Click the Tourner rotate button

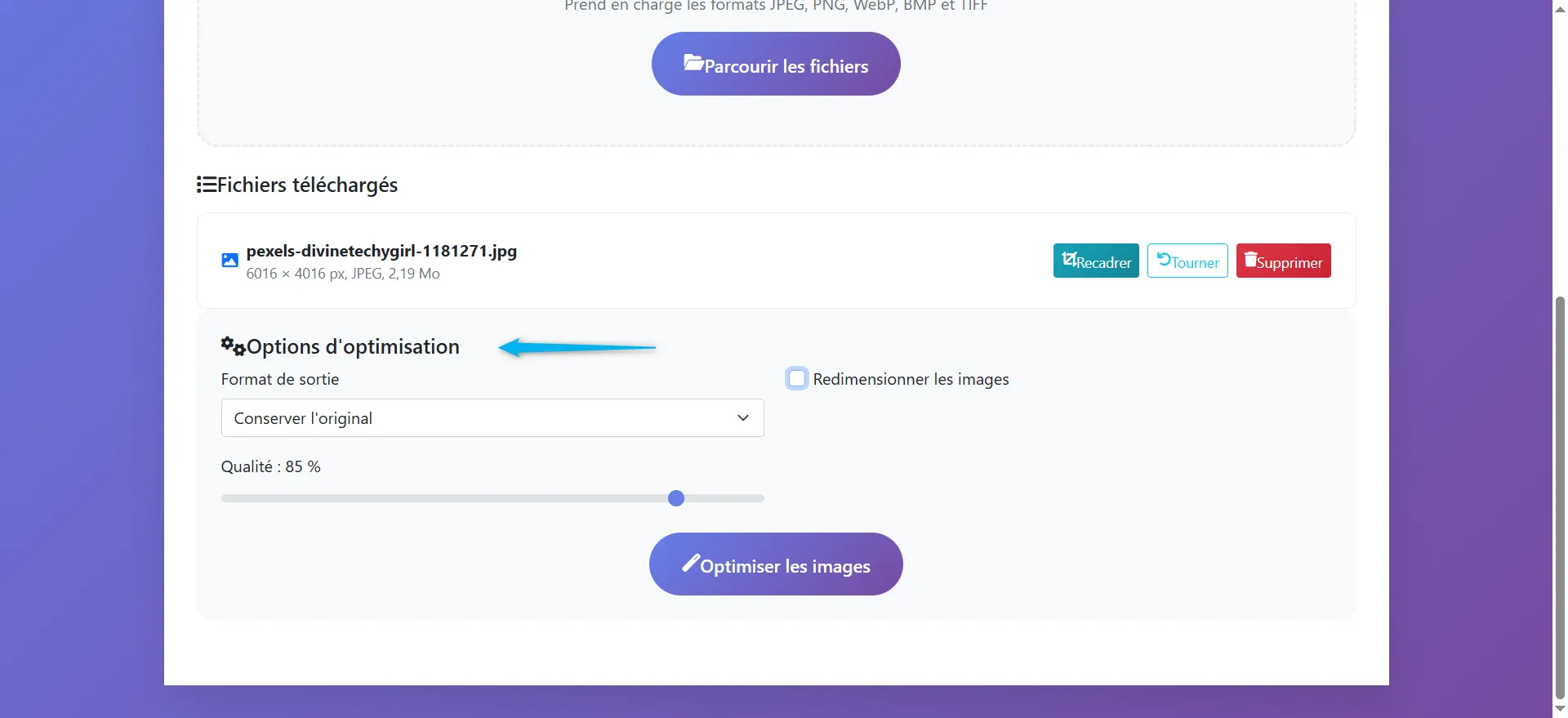click(1187, 261)
